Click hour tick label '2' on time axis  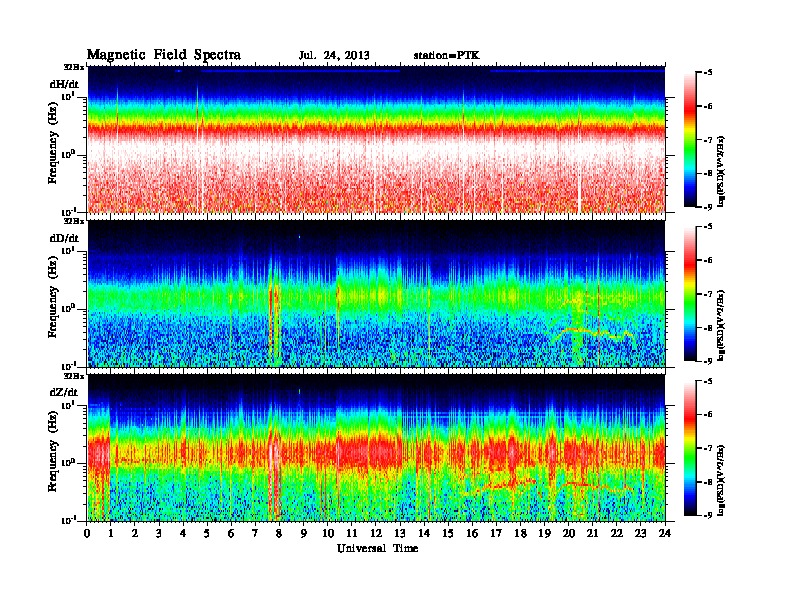[135, 533]
